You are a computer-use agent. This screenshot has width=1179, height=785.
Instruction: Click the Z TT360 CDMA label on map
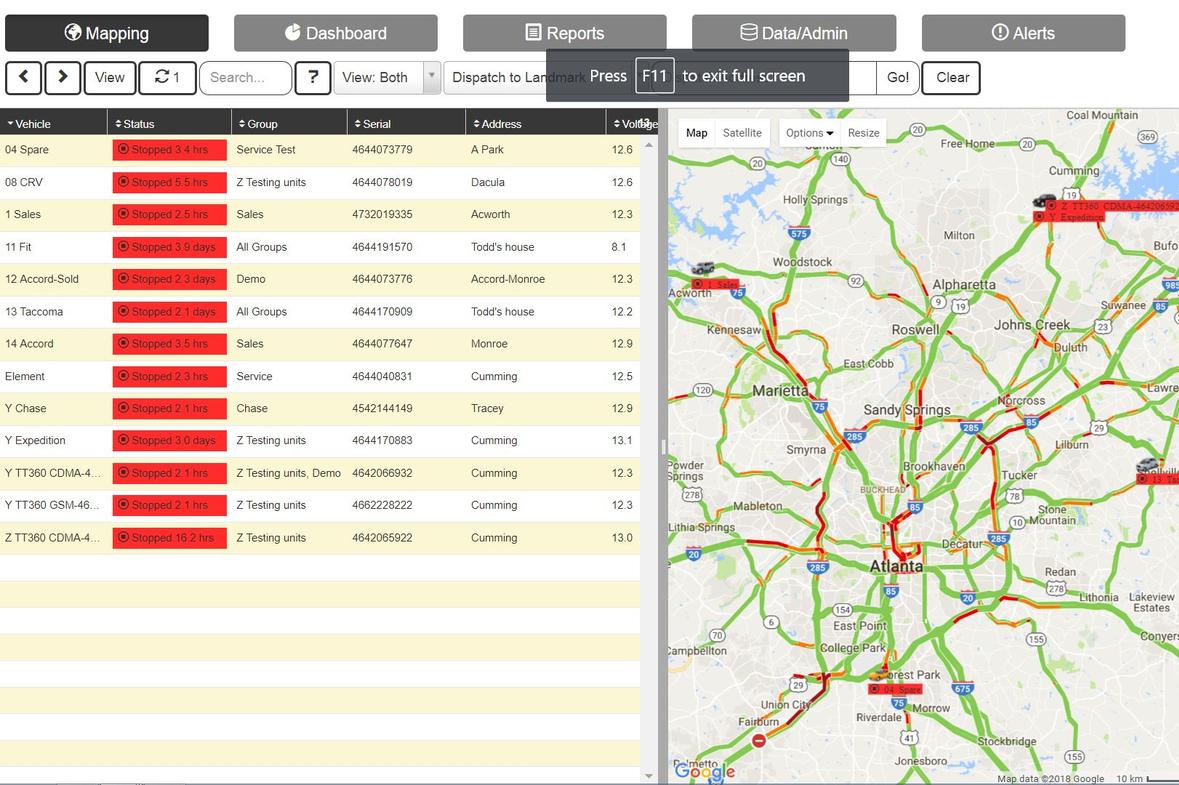(x=1111, y=206)
